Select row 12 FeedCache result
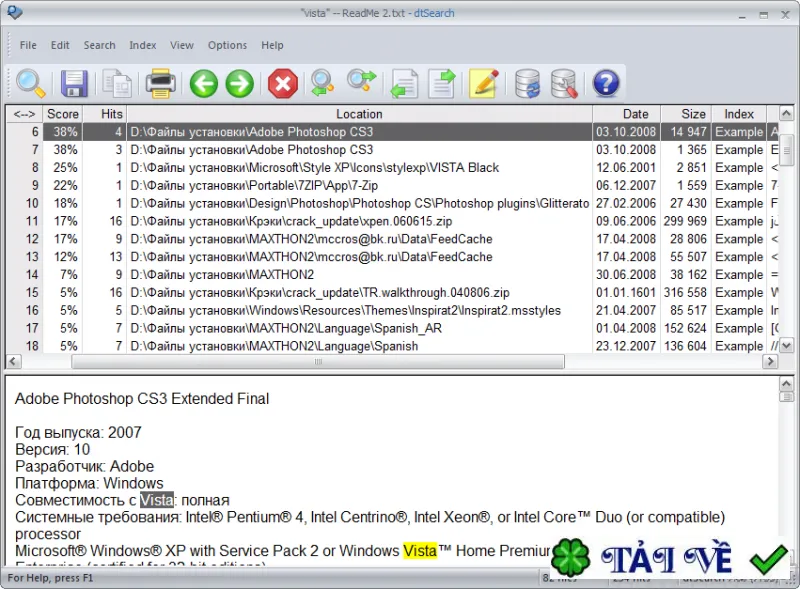 (392, 239)
